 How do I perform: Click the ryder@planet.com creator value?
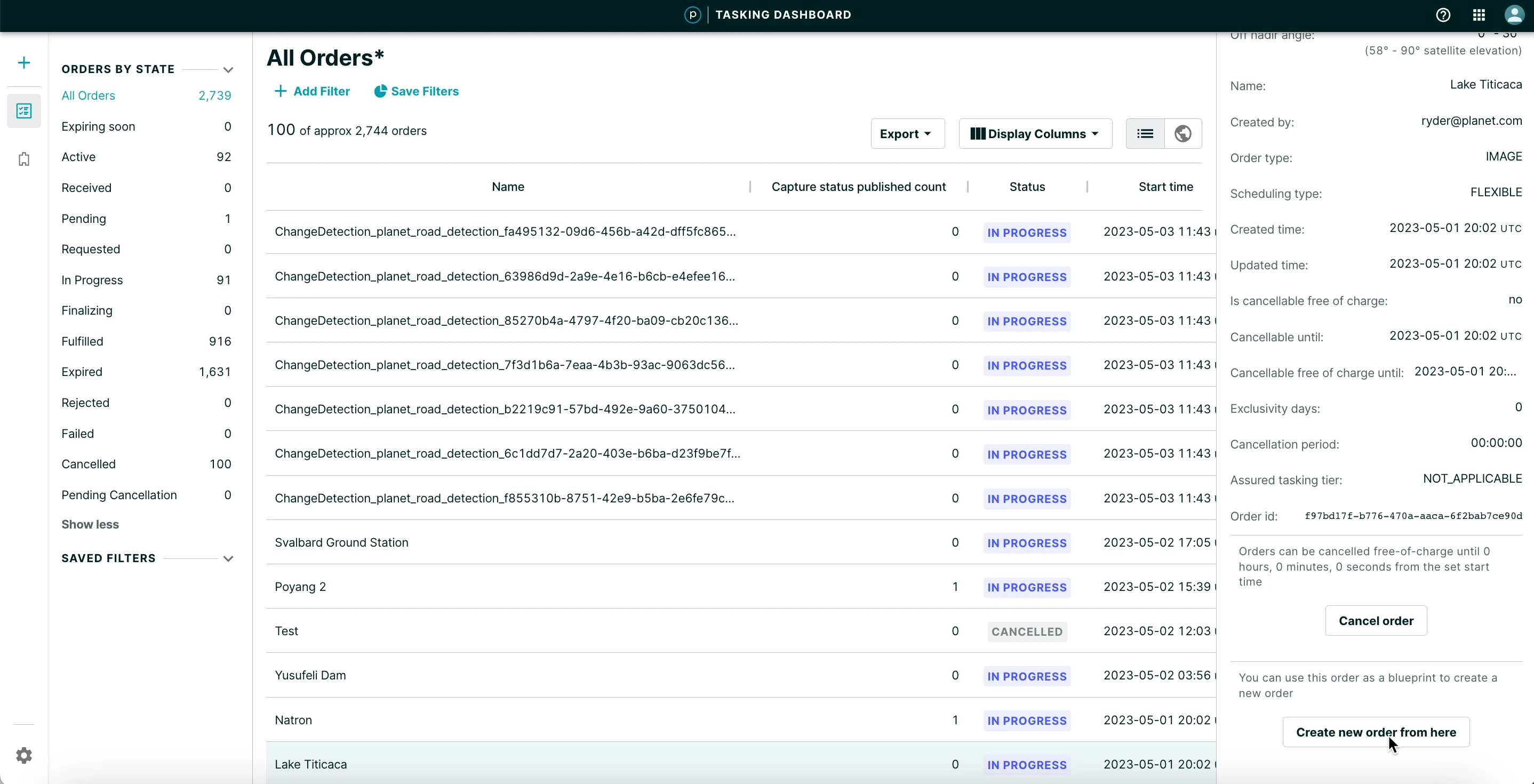(1471, 121)
